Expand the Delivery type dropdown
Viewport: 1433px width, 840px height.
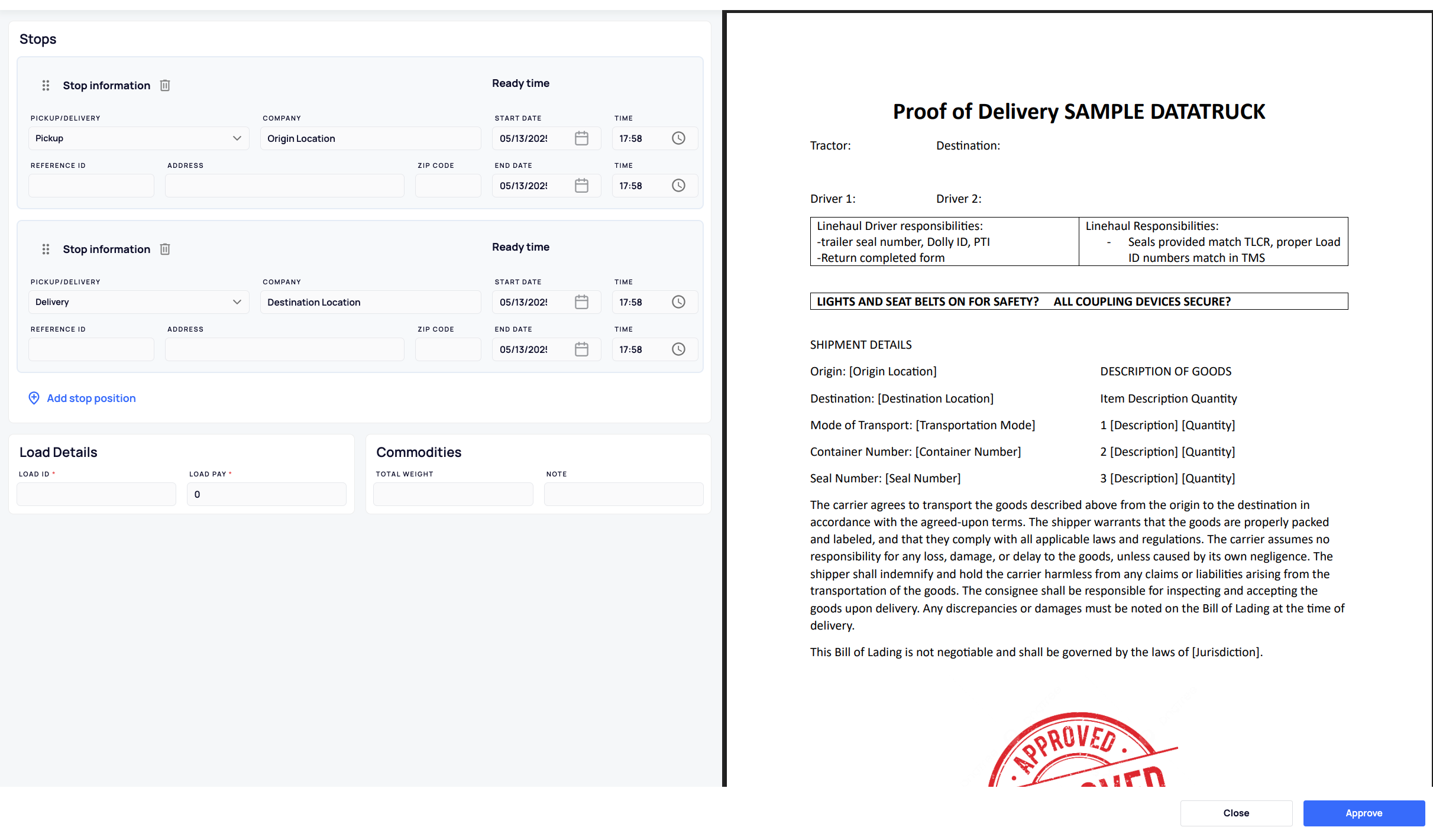139,302
